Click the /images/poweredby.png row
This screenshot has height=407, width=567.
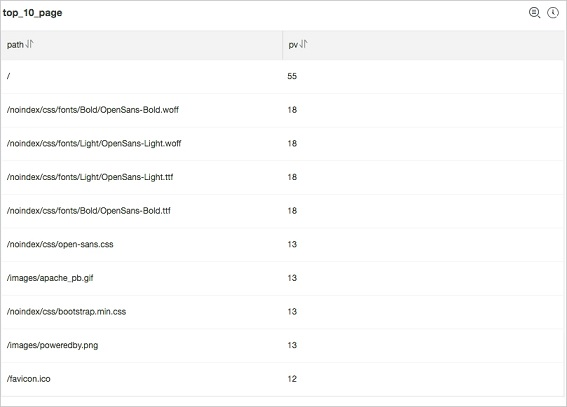(283, 346)
